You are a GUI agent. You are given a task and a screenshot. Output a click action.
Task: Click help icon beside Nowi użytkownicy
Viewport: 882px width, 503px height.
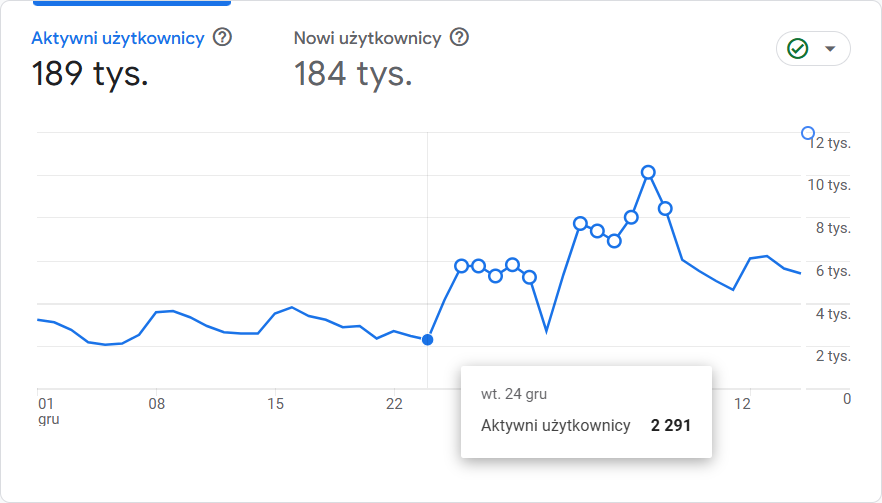pyautogui.click(x=459, y=38)
